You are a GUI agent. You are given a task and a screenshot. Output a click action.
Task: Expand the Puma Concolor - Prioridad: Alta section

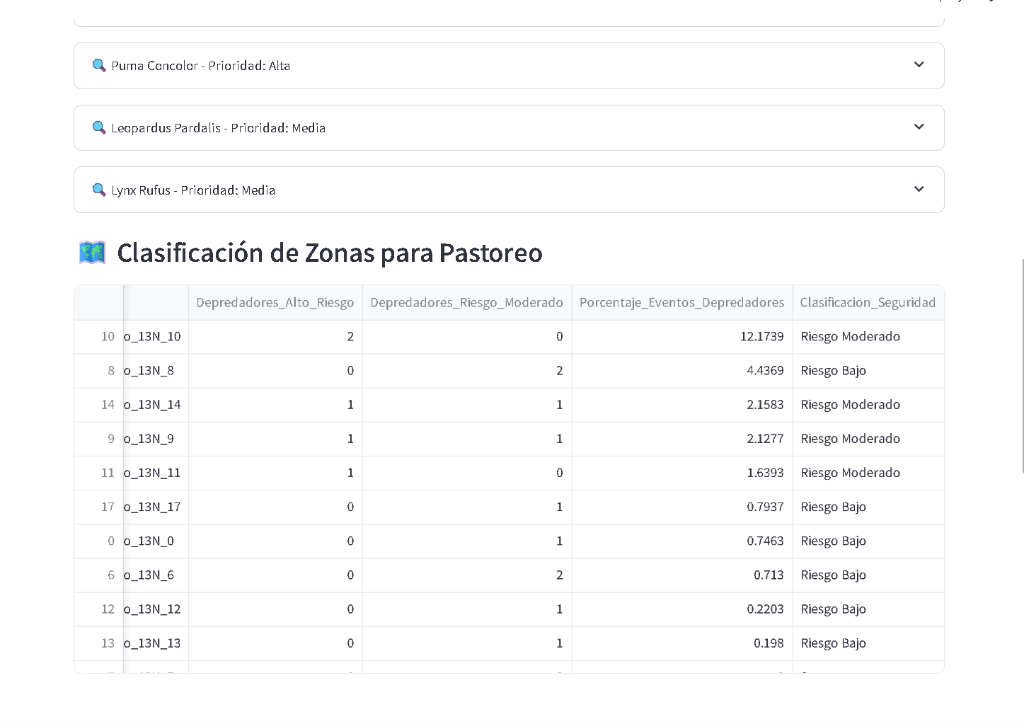point(509,64)
